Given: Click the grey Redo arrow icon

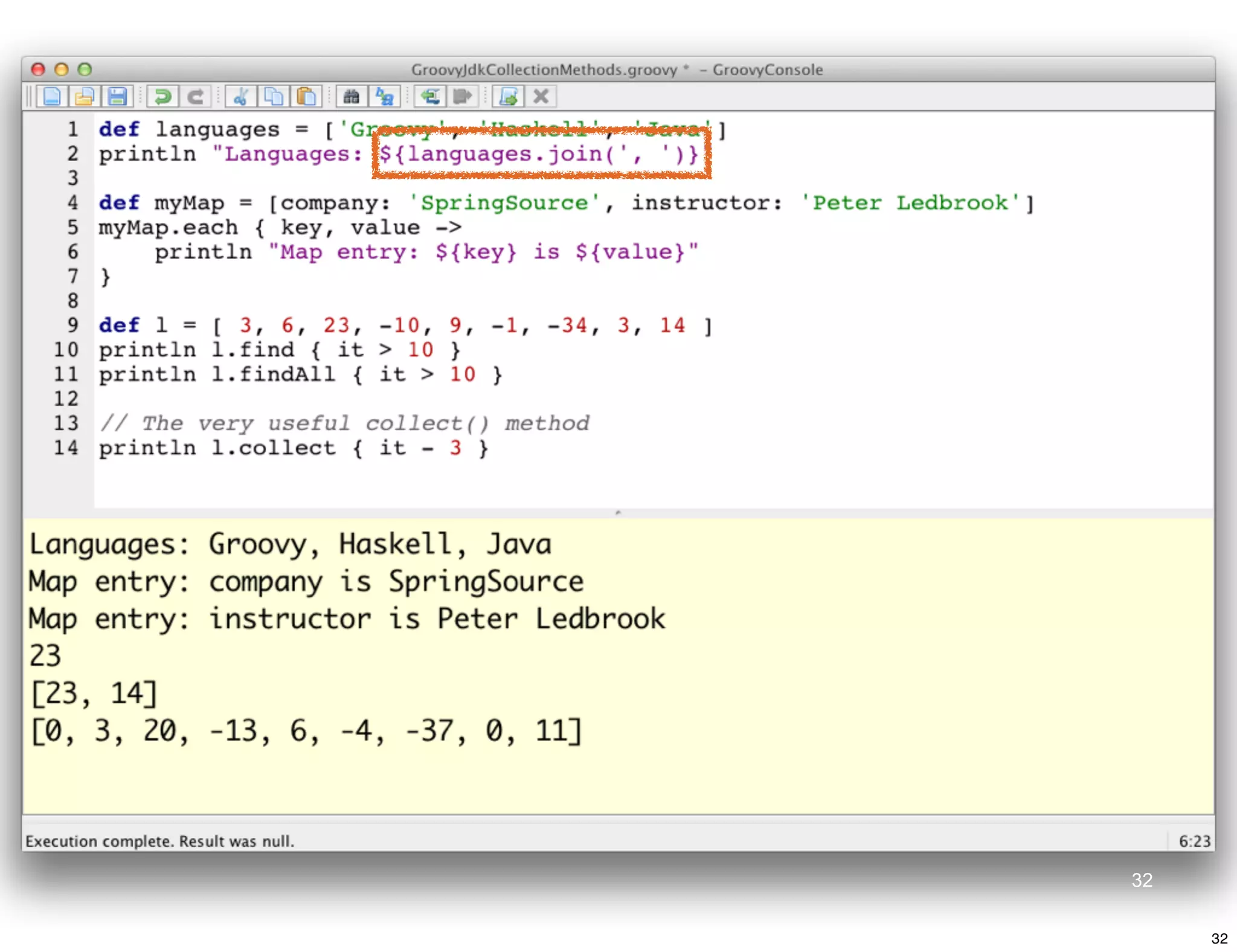Looking at the screenshot, I should click(x=195, y=97).
